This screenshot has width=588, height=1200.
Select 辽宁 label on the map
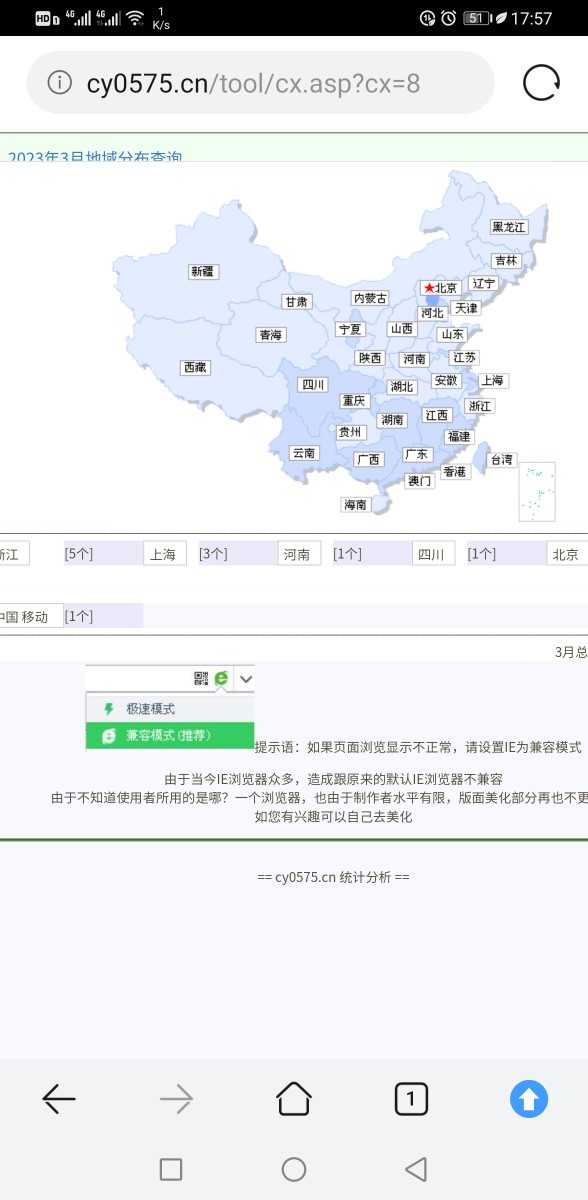coord(483,283)
